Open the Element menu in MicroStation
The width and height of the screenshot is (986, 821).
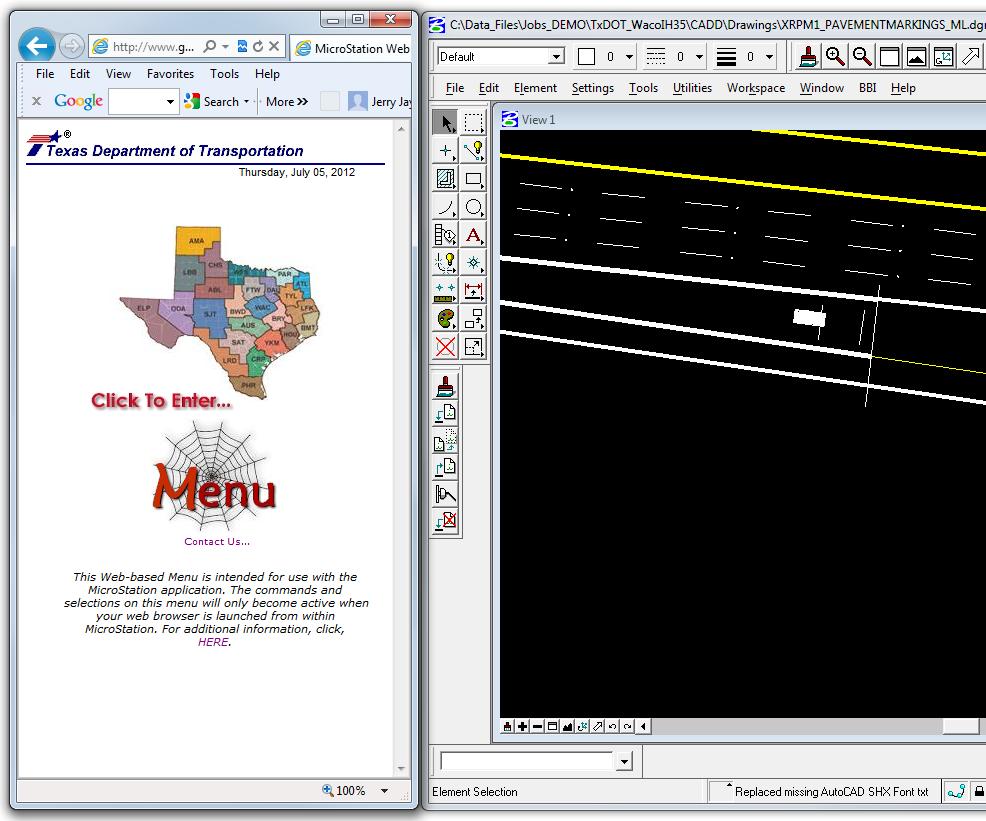[535, 88]
